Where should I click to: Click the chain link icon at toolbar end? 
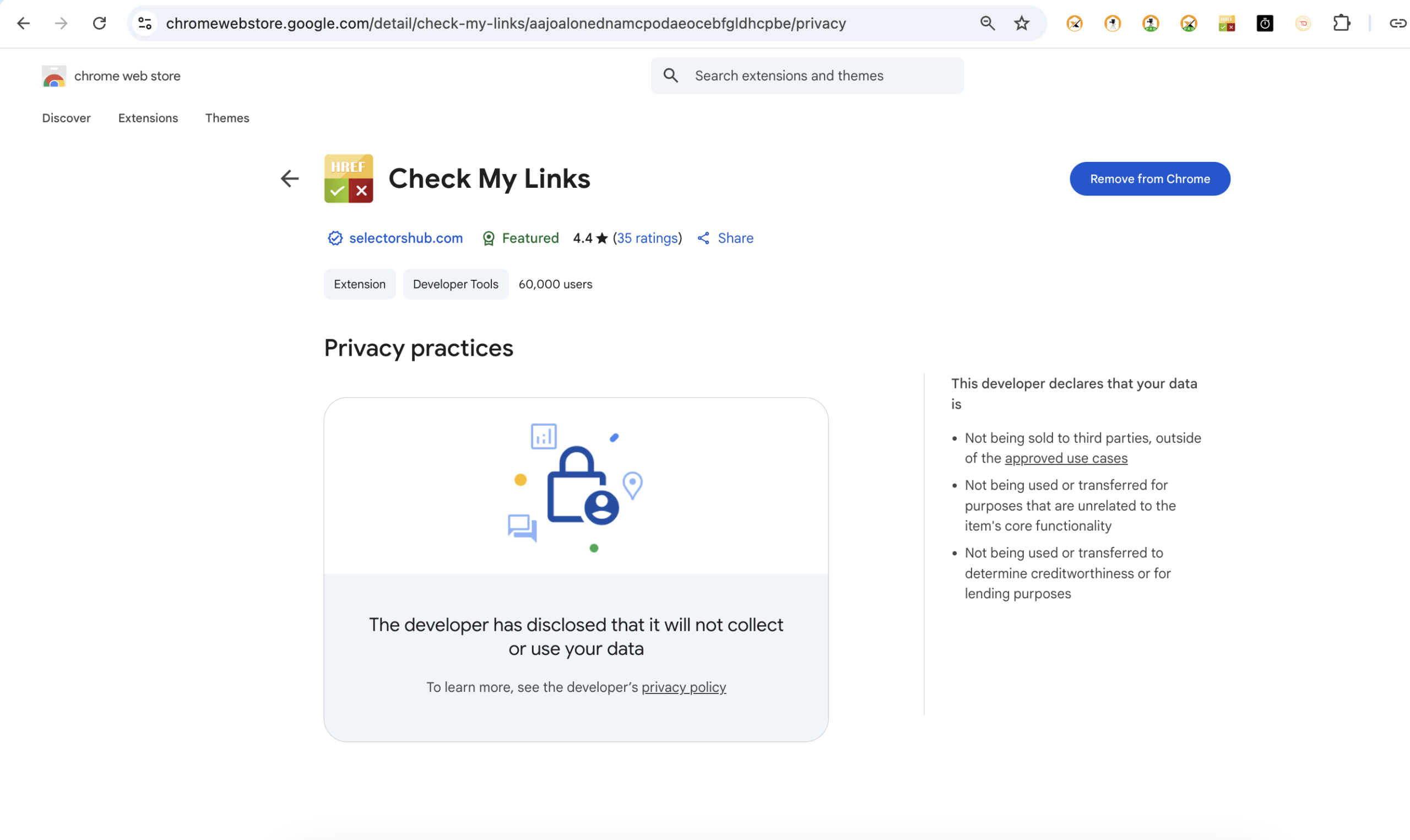click(x=1397, y=23)
